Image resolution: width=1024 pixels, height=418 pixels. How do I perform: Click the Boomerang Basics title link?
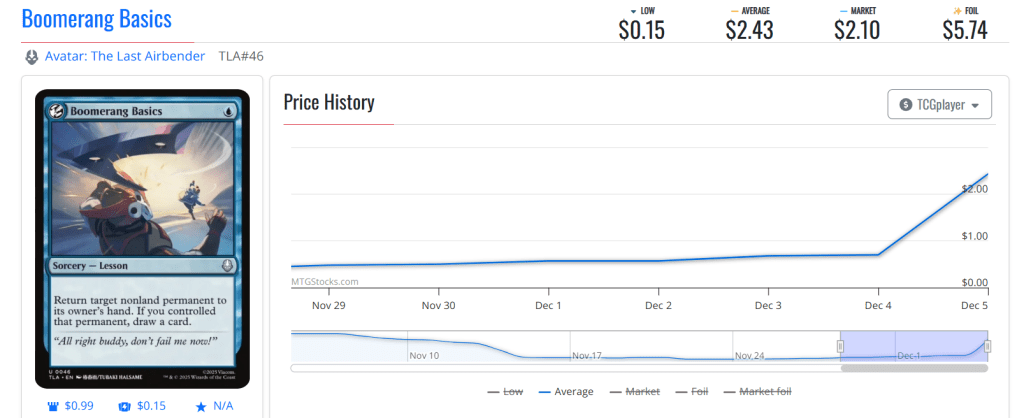tap(96, 19)
